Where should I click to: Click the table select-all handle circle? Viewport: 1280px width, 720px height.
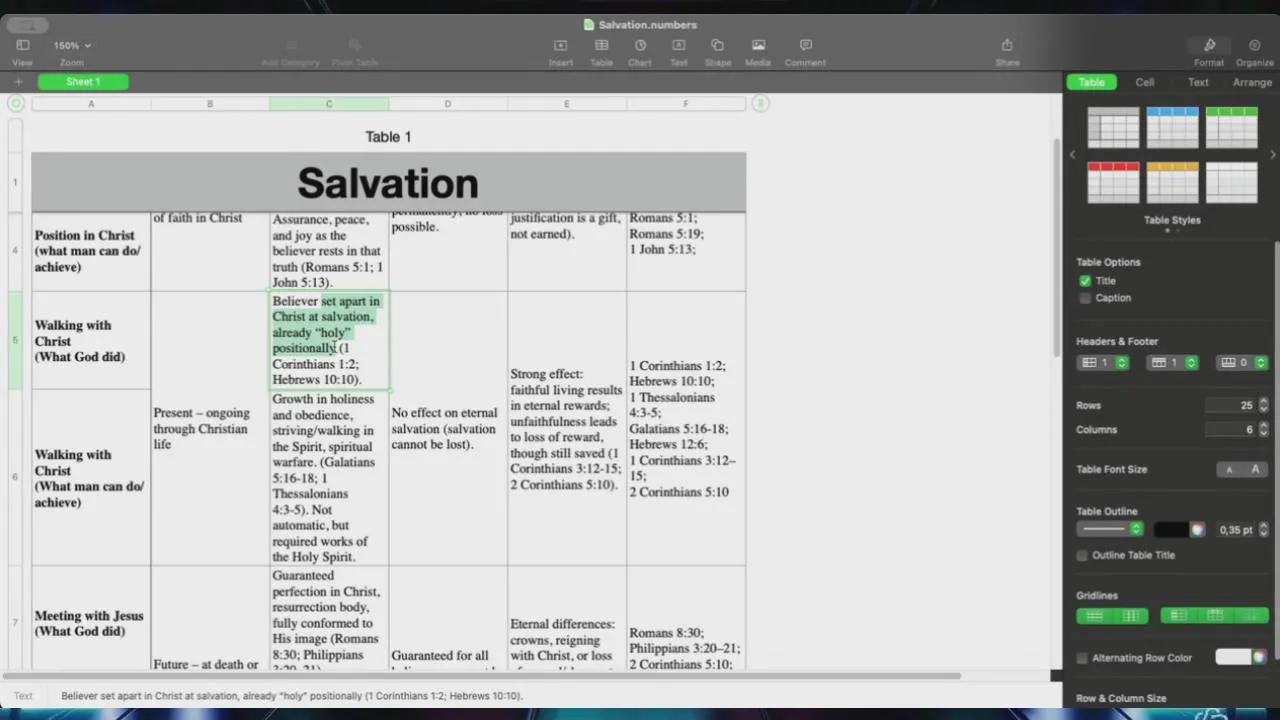point(16,103)
